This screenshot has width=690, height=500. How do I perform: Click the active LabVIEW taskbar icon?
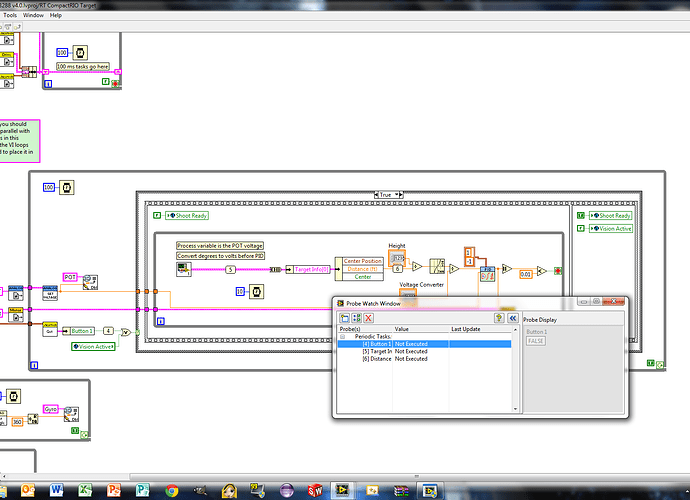(342, 490)
